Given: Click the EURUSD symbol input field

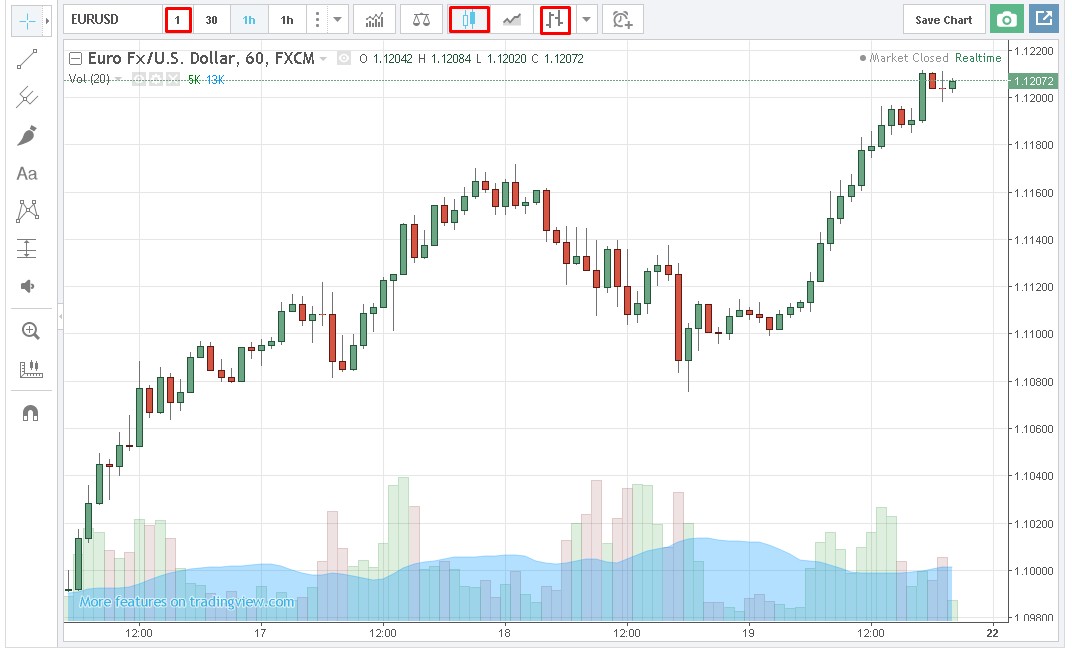Looking at the screenshot, I should coord(113,20).
